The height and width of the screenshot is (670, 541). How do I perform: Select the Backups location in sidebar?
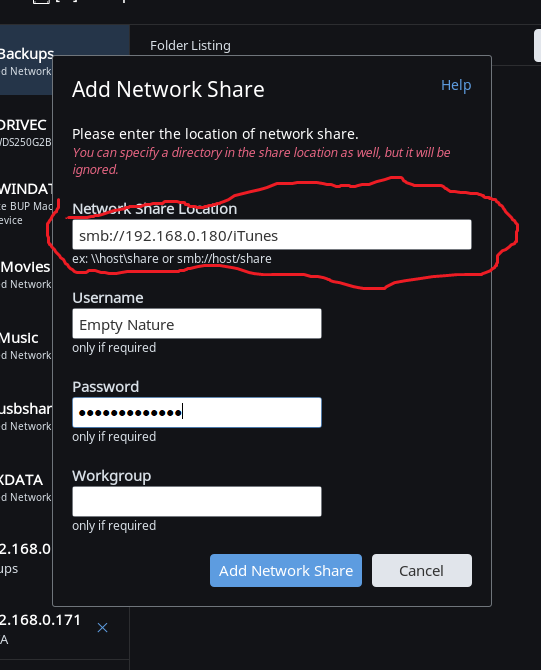(x=26, y=61)
